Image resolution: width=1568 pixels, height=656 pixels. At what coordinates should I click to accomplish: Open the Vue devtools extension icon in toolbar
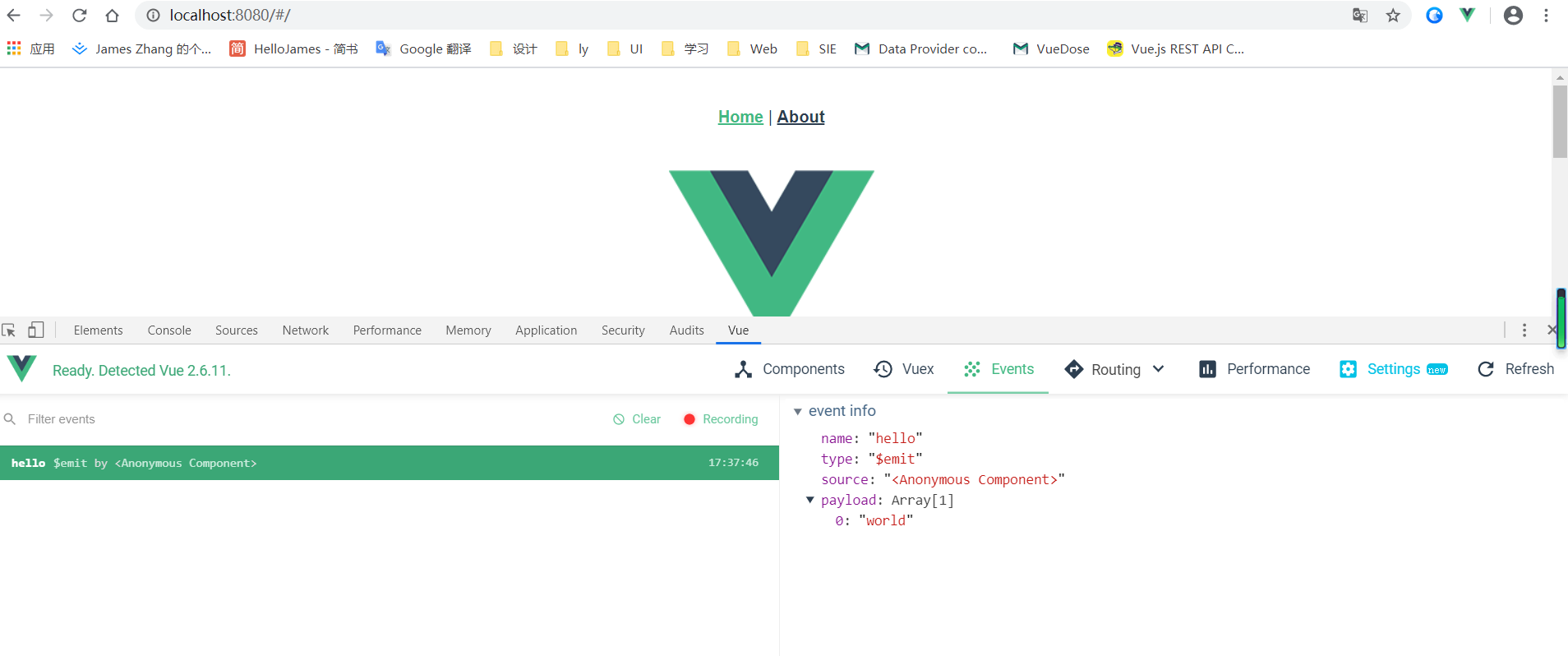[1467, 15]
